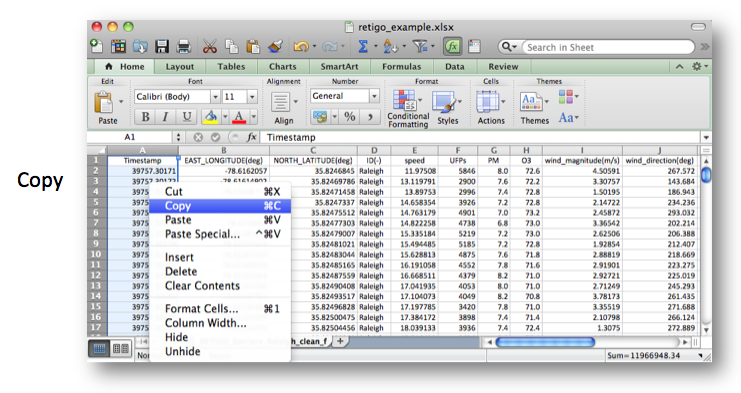The height and width of the screenshot is (393, 741).
Task: Click the fx function icon in formula bar
Action: pos(251,137)
